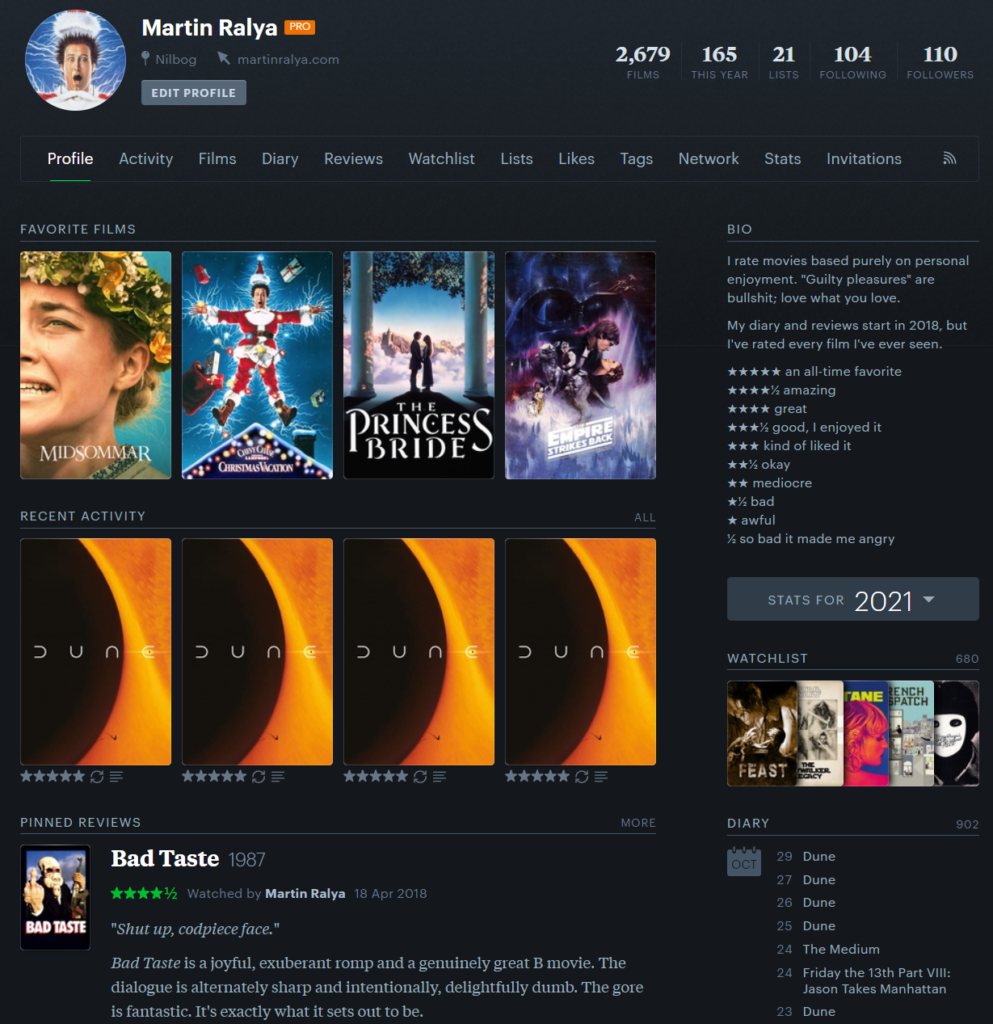Click the OCT calendar icon in Diary
Screen dimensions: 993x1024
pyautogui.click(x=744, y=861)
